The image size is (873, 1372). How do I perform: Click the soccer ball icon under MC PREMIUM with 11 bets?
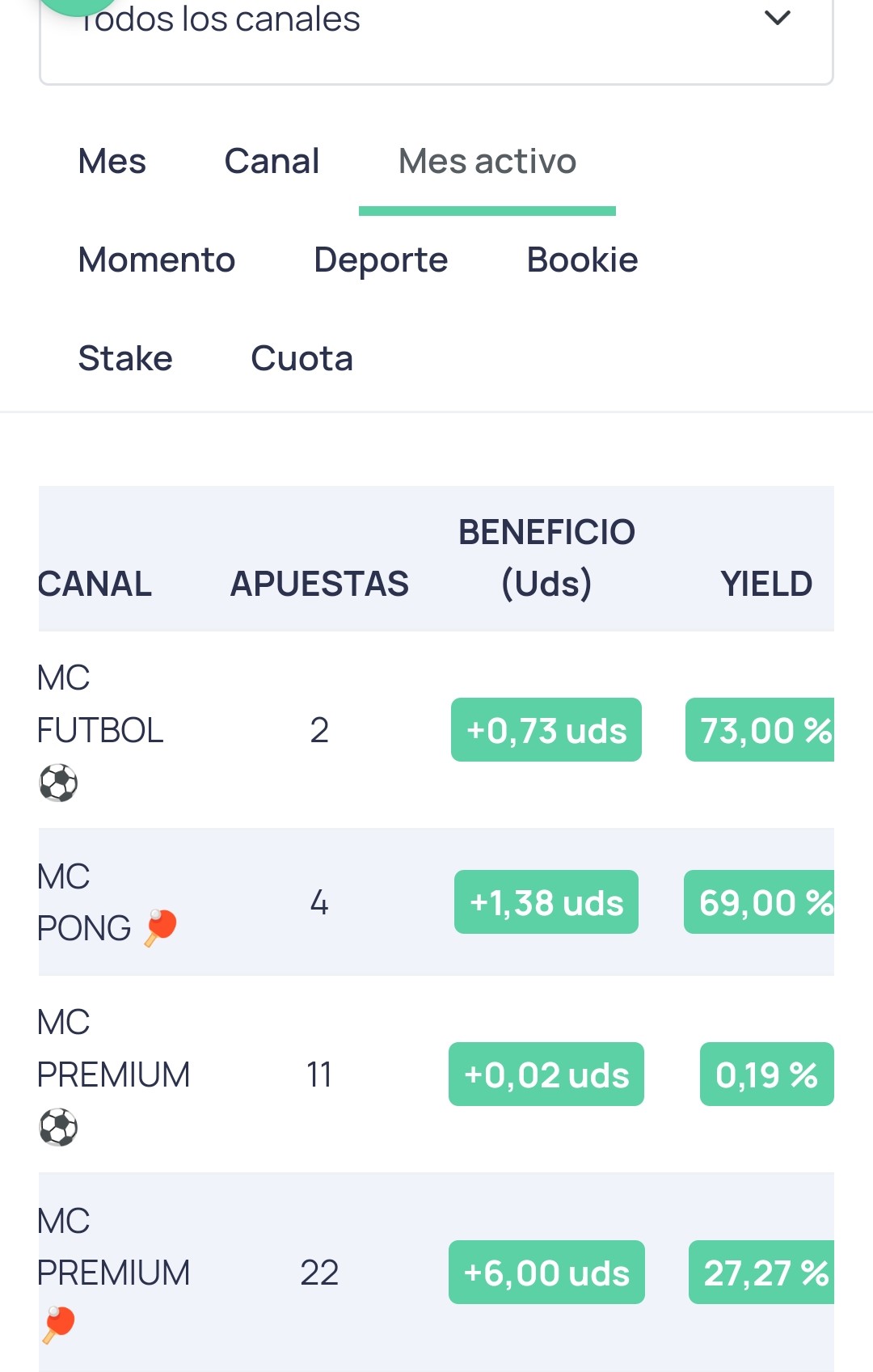tap(58, 1127)
